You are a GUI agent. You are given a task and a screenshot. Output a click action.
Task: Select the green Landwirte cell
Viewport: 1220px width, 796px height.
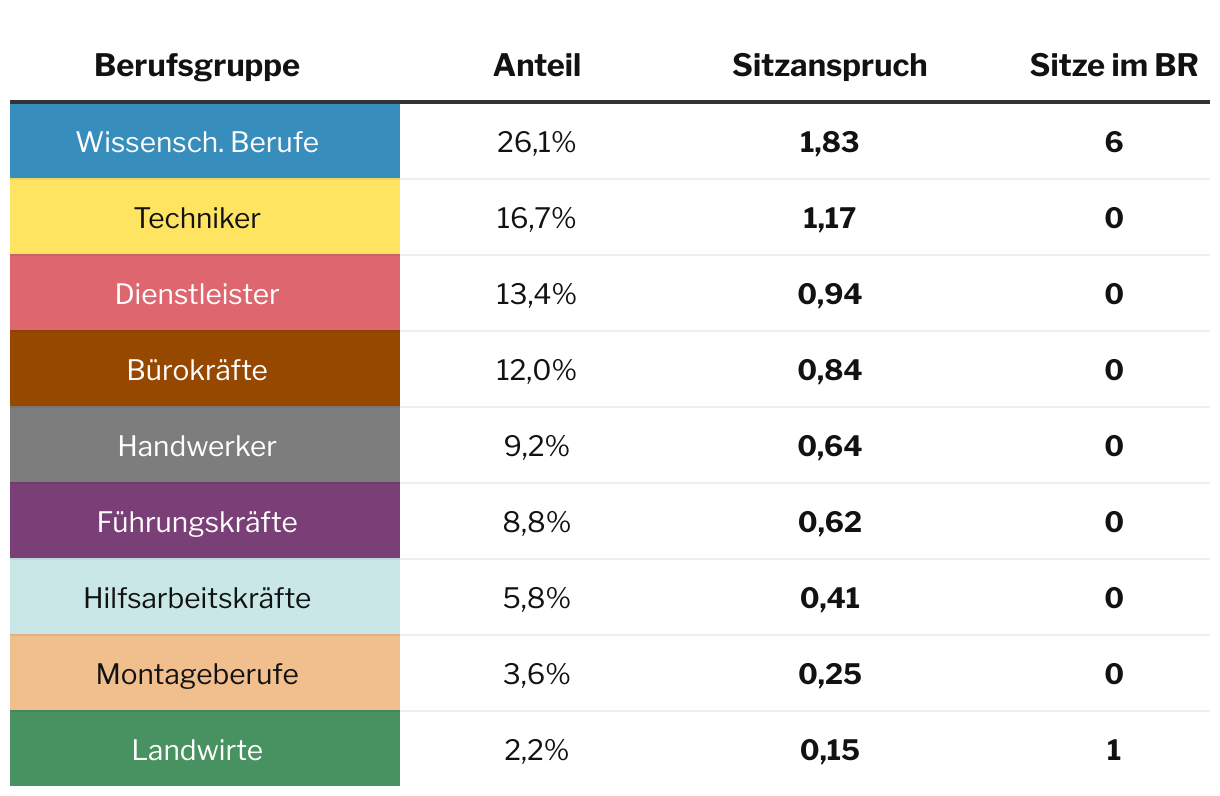click(197, 750)
